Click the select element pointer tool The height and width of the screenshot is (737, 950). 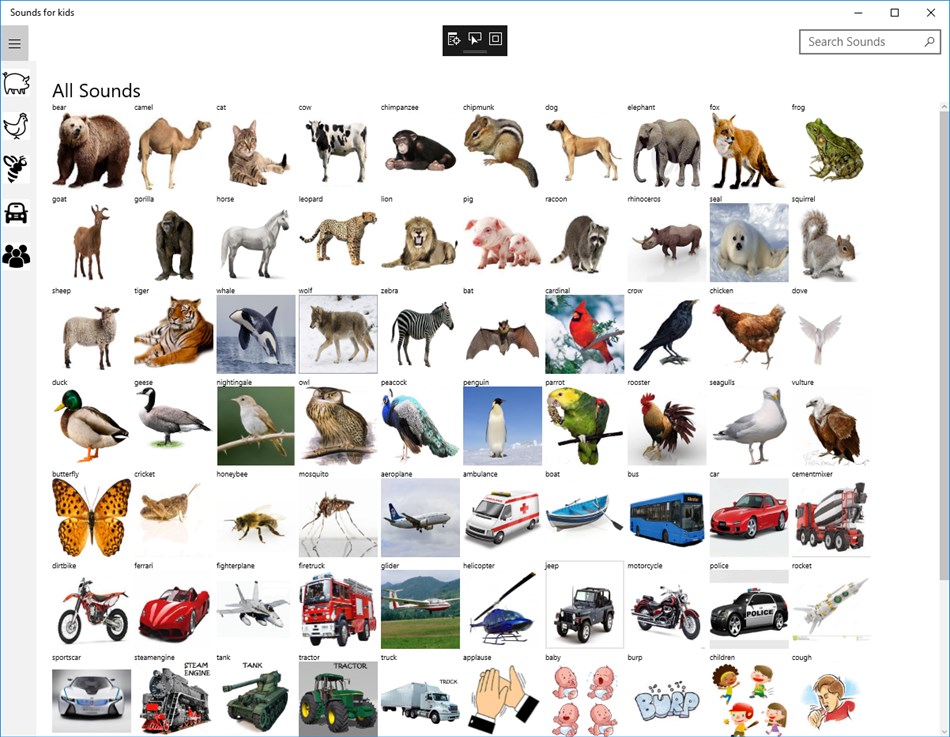(x=474, y=39)
